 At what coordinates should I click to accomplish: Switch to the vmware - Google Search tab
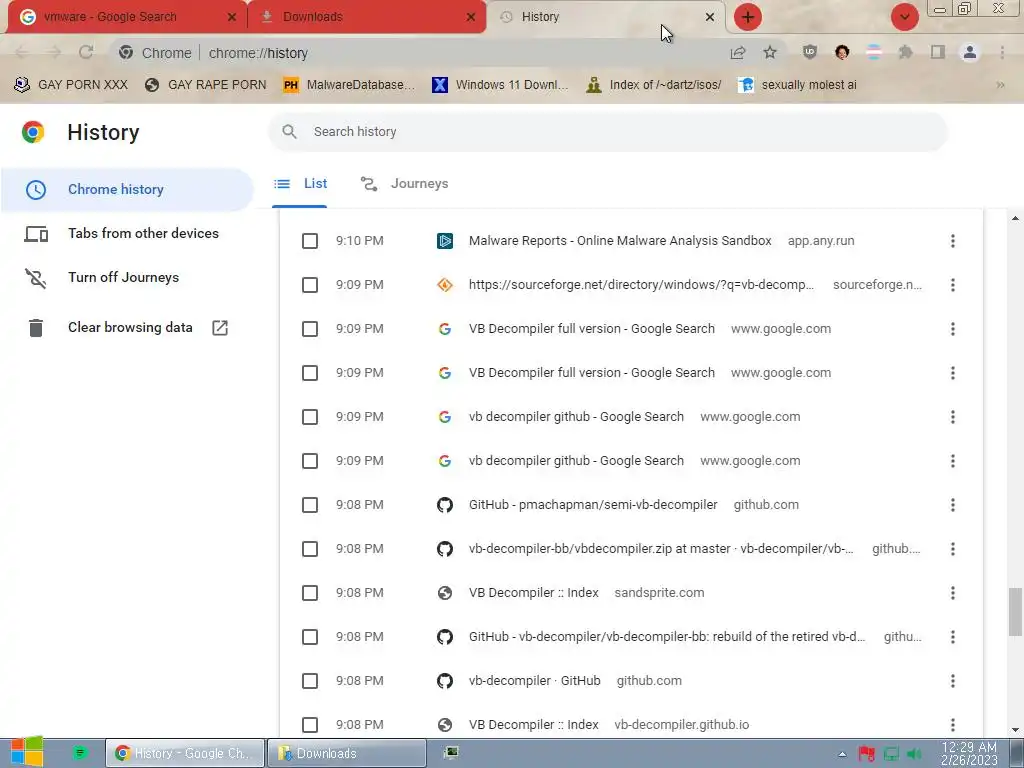[x=127, y=17]
